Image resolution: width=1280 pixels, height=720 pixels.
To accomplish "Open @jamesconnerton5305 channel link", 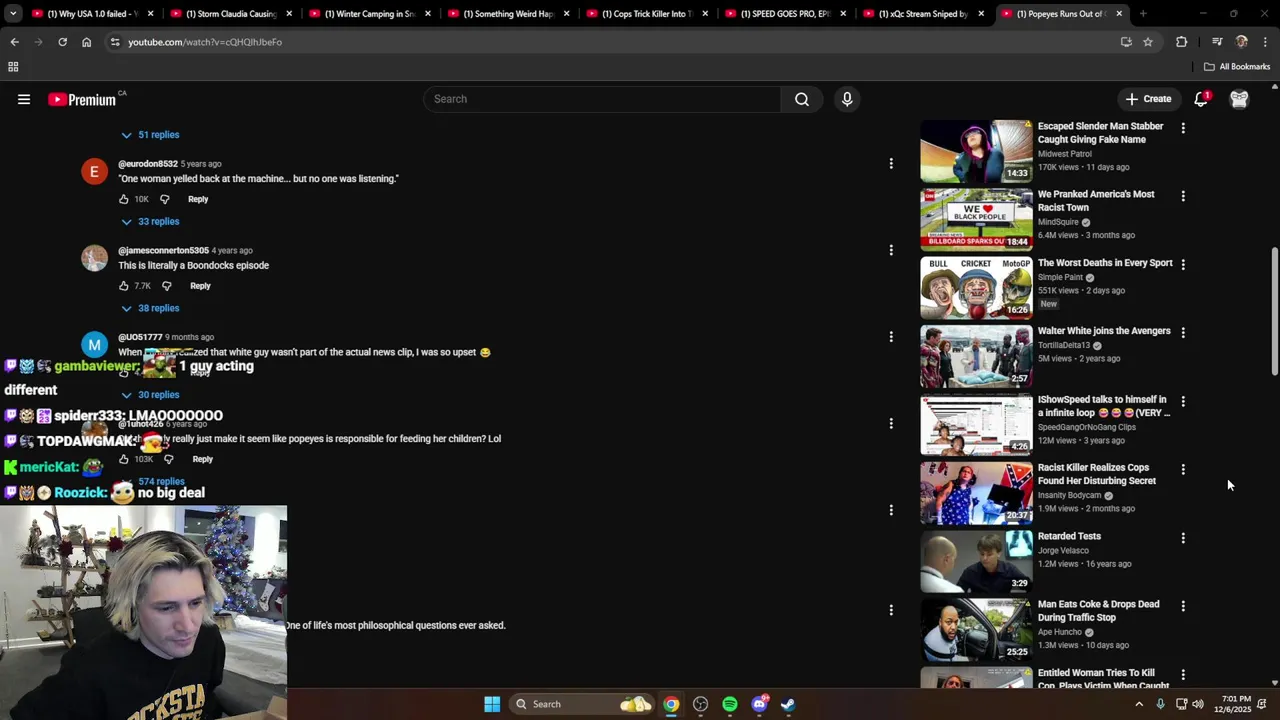I will [163, 251].
